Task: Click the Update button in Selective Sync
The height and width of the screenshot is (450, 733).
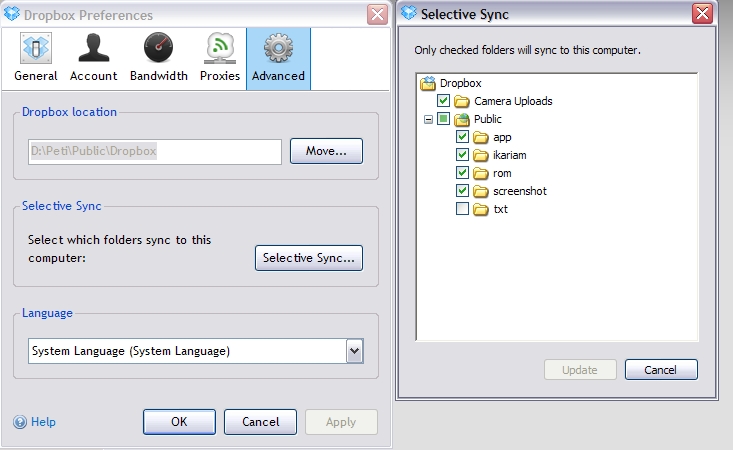Action: pyautogui.click(x=580, y=370)
